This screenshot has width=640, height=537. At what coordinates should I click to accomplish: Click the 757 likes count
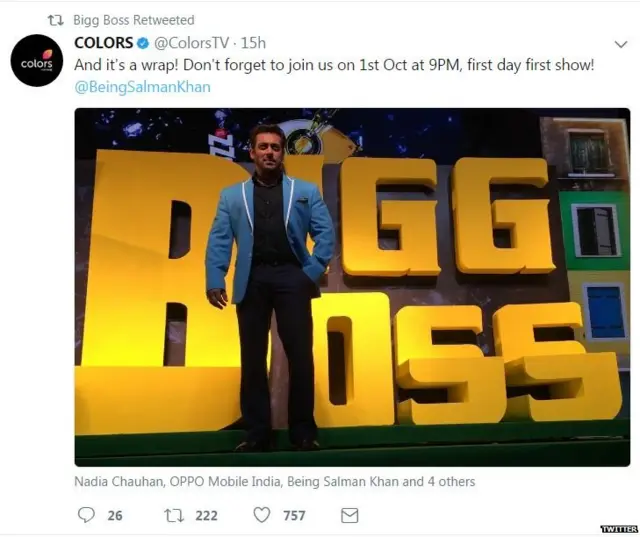pos(294,515)
